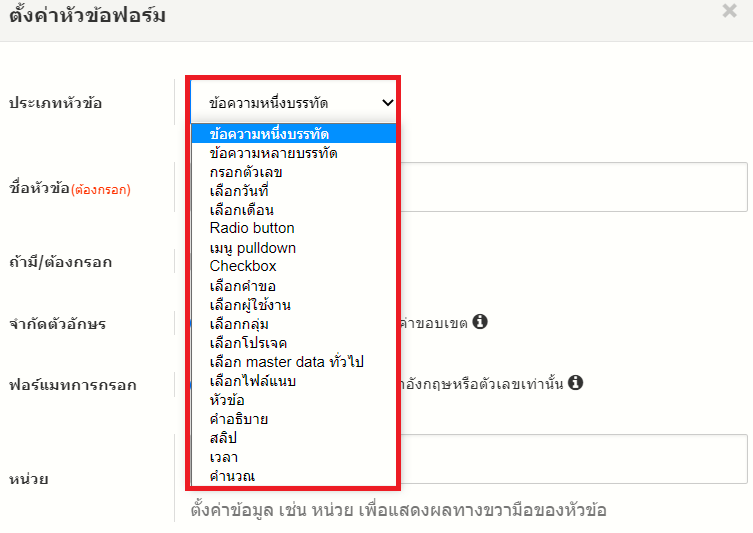The width and height of the screenshot is (753, 533).
Task: Select ข้อความหลายบรรทัด from the list
Action: 273,153
